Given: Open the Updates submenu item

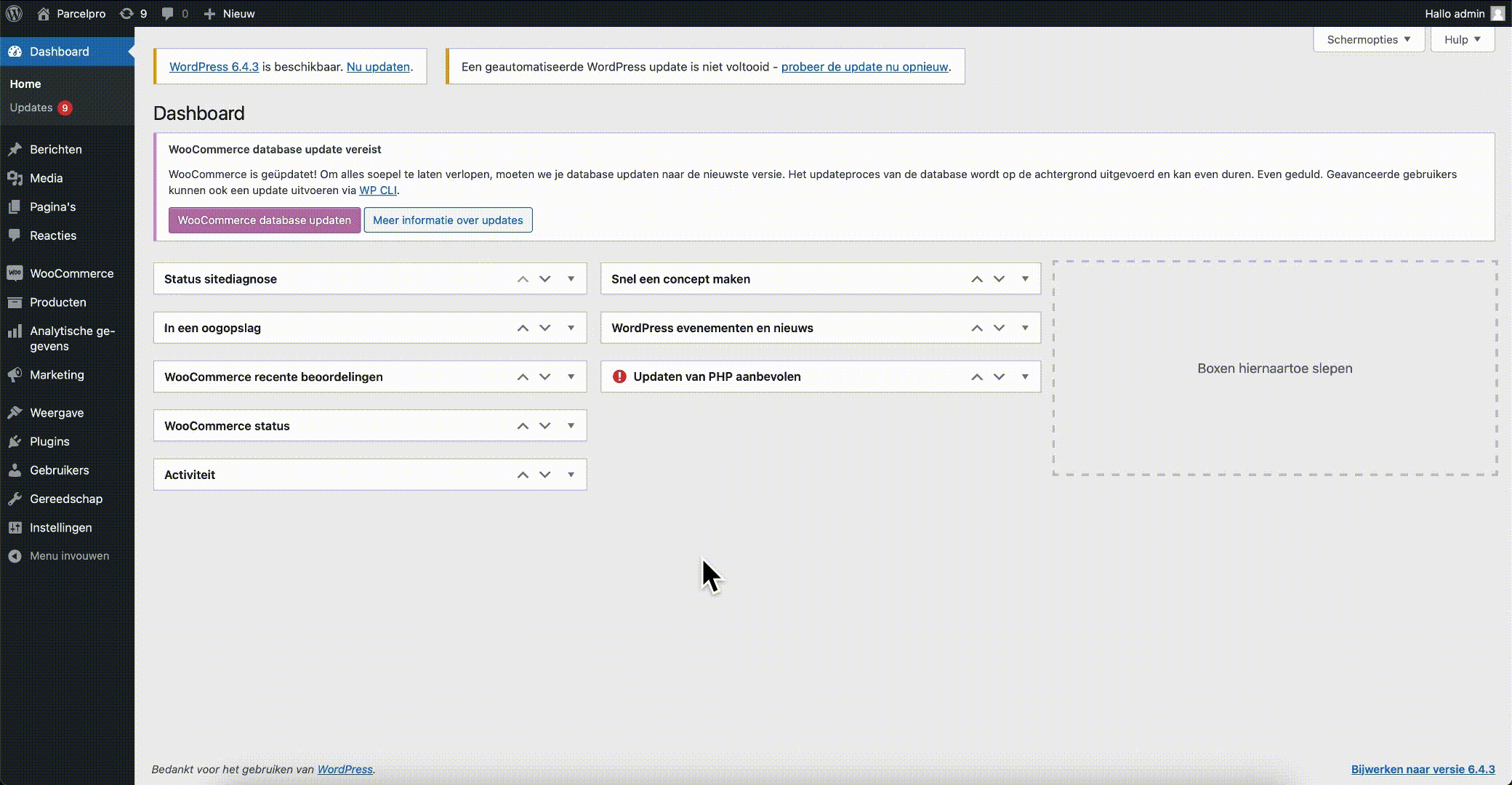Looking at the screenshot, I should click(x=41, y=108).
